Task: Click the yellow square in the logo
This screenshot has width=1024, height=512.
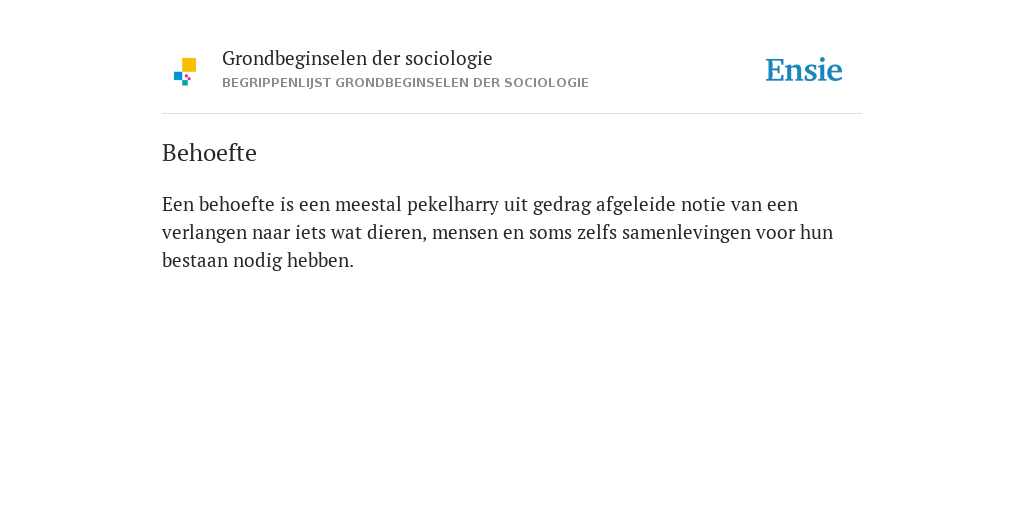Action: tap(189, 65)
